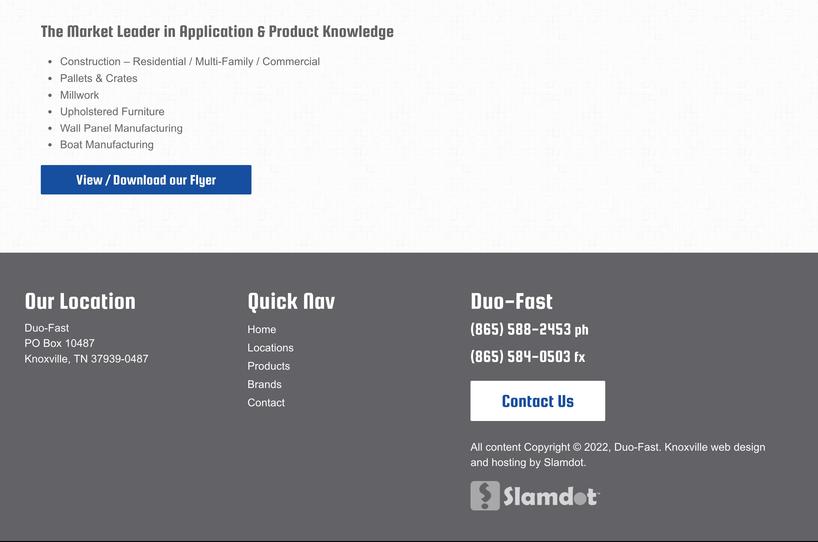Click the Our Location heading
This screenshot has height=542, width=818.
click(80, 302)
